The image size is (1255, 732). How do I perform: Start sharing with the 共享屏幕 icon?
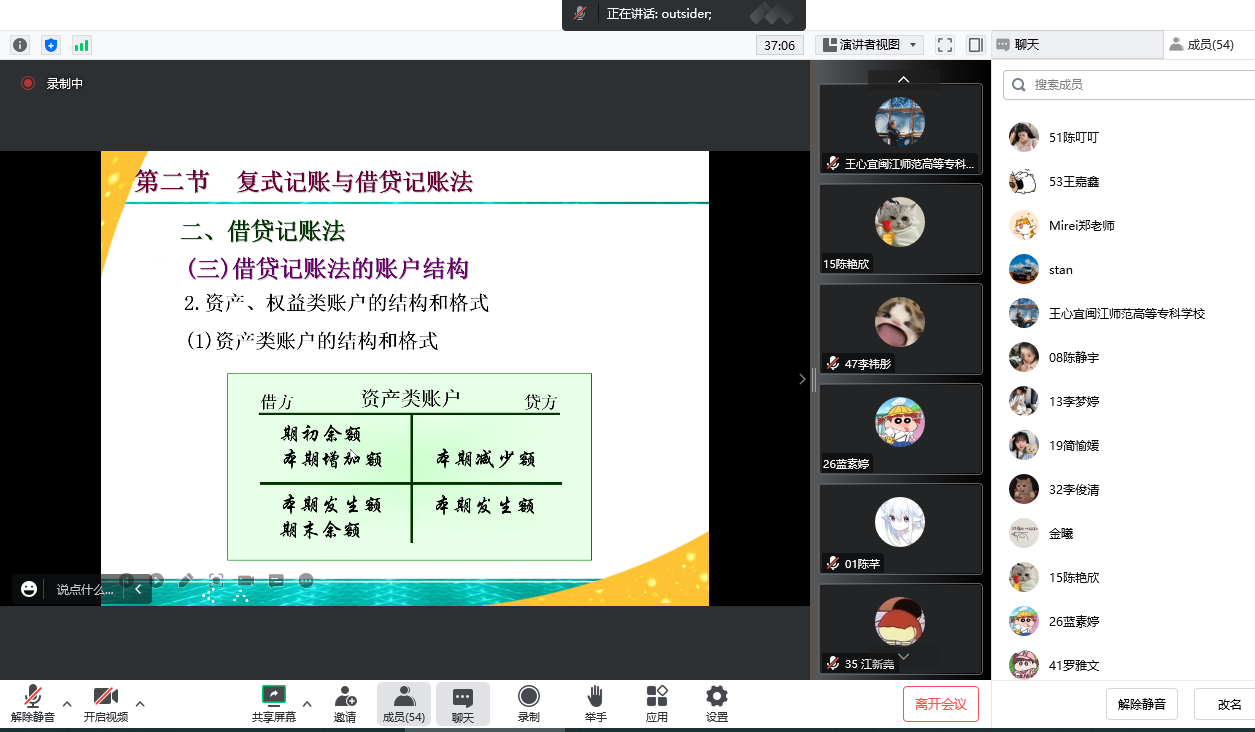tap(273, 703)
